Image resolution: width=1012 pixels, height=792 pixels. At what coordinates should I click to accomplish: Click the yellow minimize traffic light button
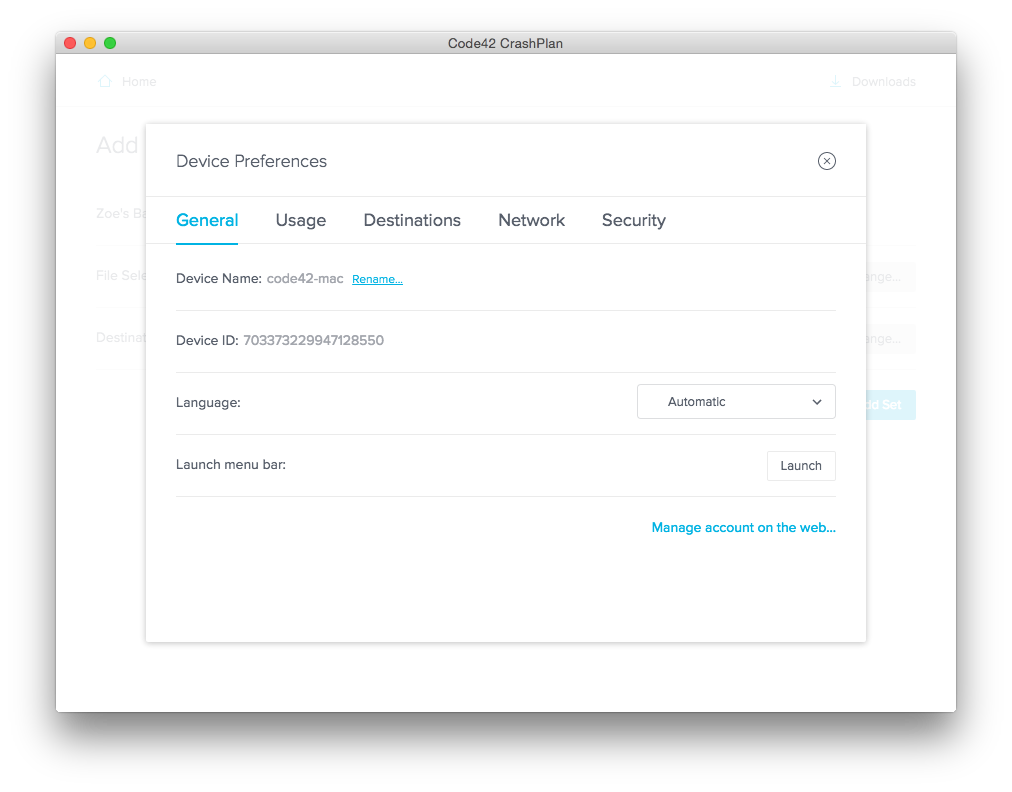[89, 43]
